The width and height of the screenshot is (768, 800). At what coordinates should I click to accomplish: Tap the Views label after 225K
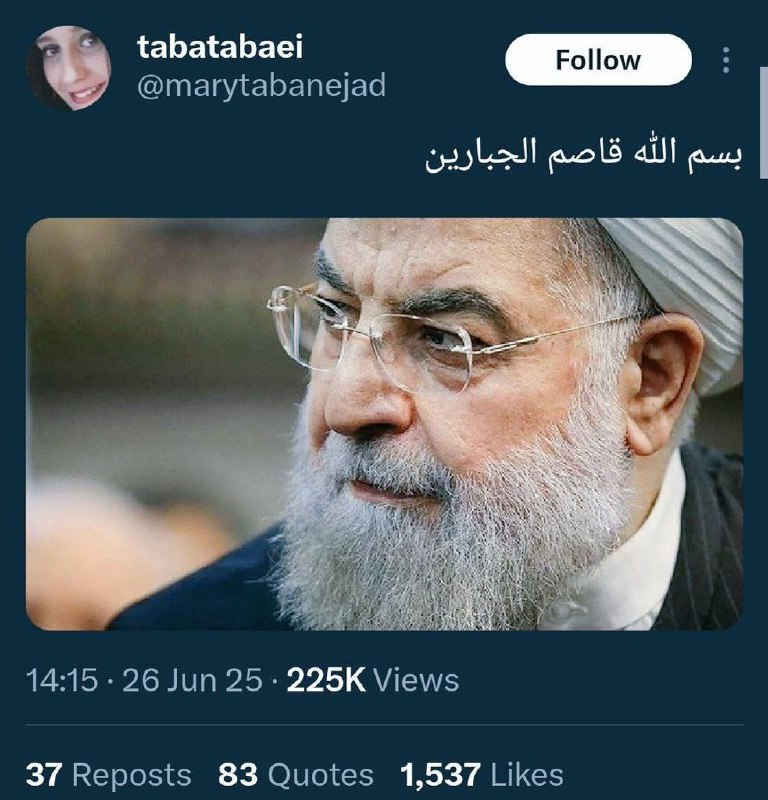(416, 680)
